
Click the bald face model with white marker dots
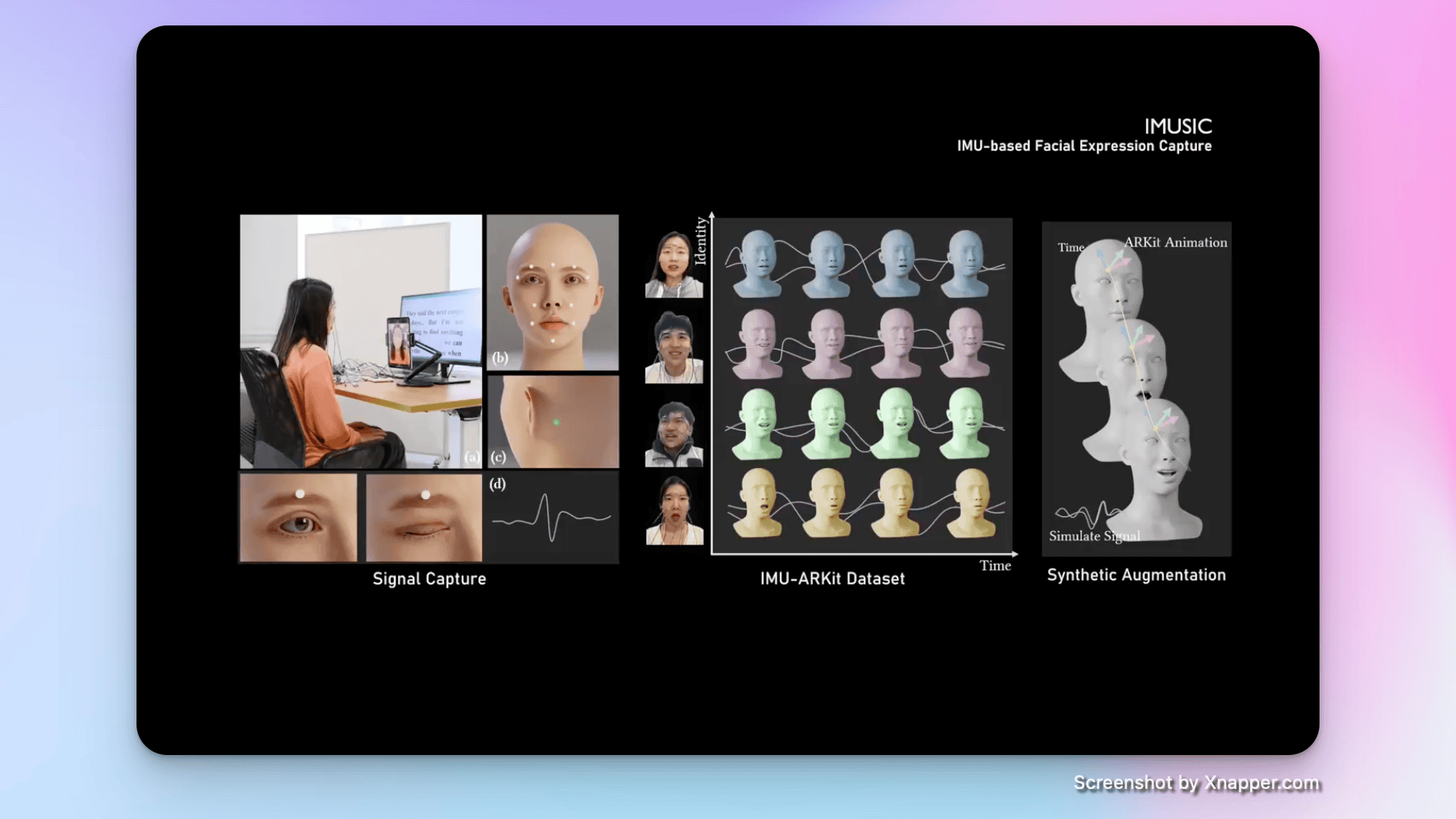click(552, 292)
